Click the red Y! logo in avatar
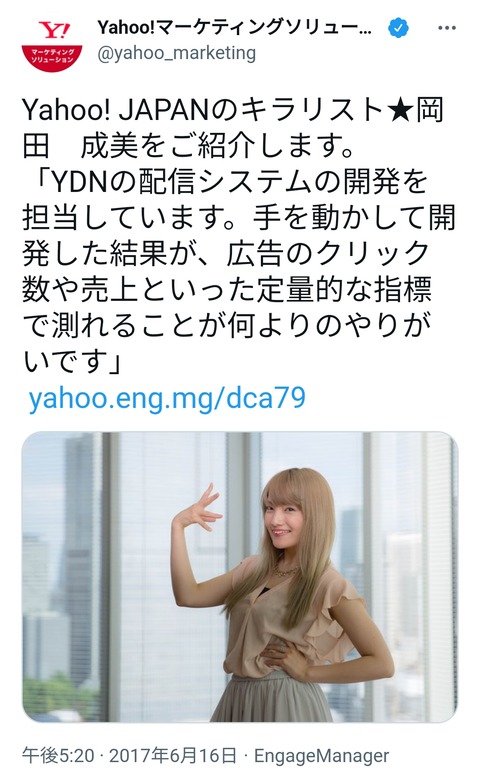Image resolution: width=480 pixels, height=783 pixels. click(x=54, y=31)
